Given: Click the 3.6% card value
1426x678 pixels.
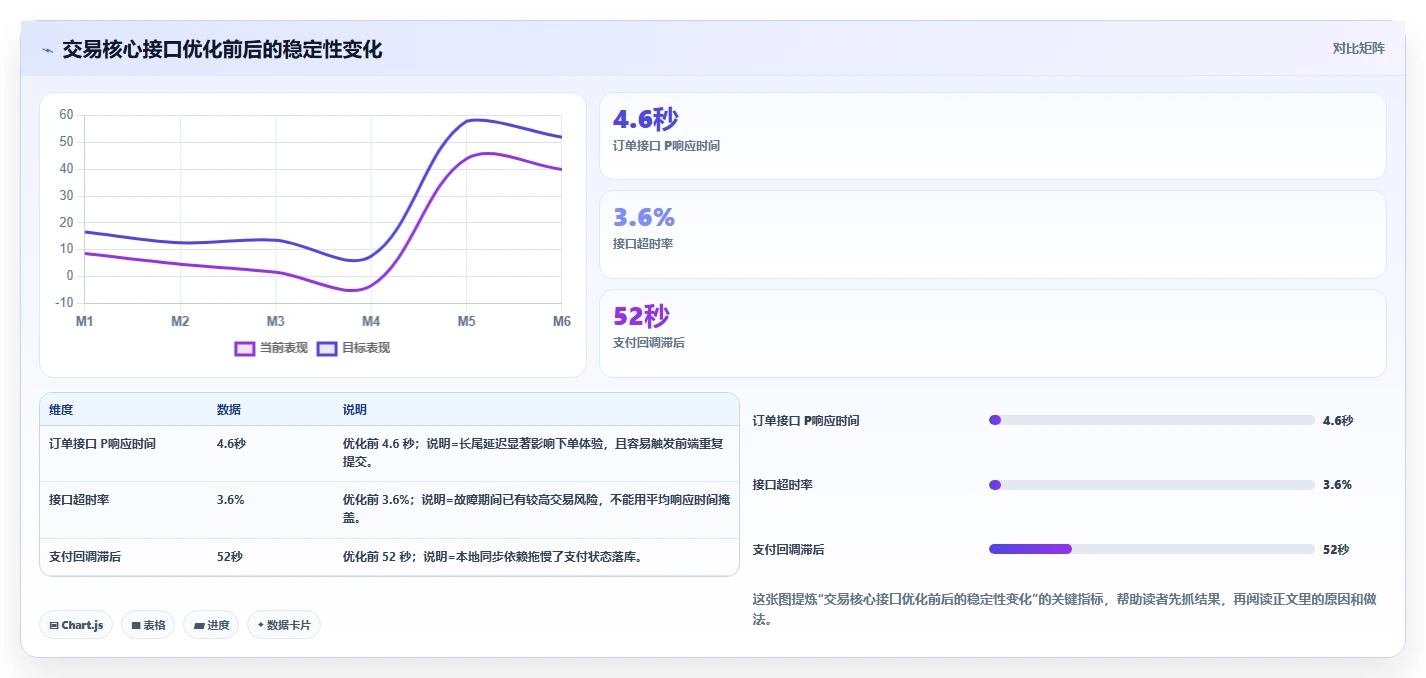Looking at the screenshot, I should (x=644, y=217).
